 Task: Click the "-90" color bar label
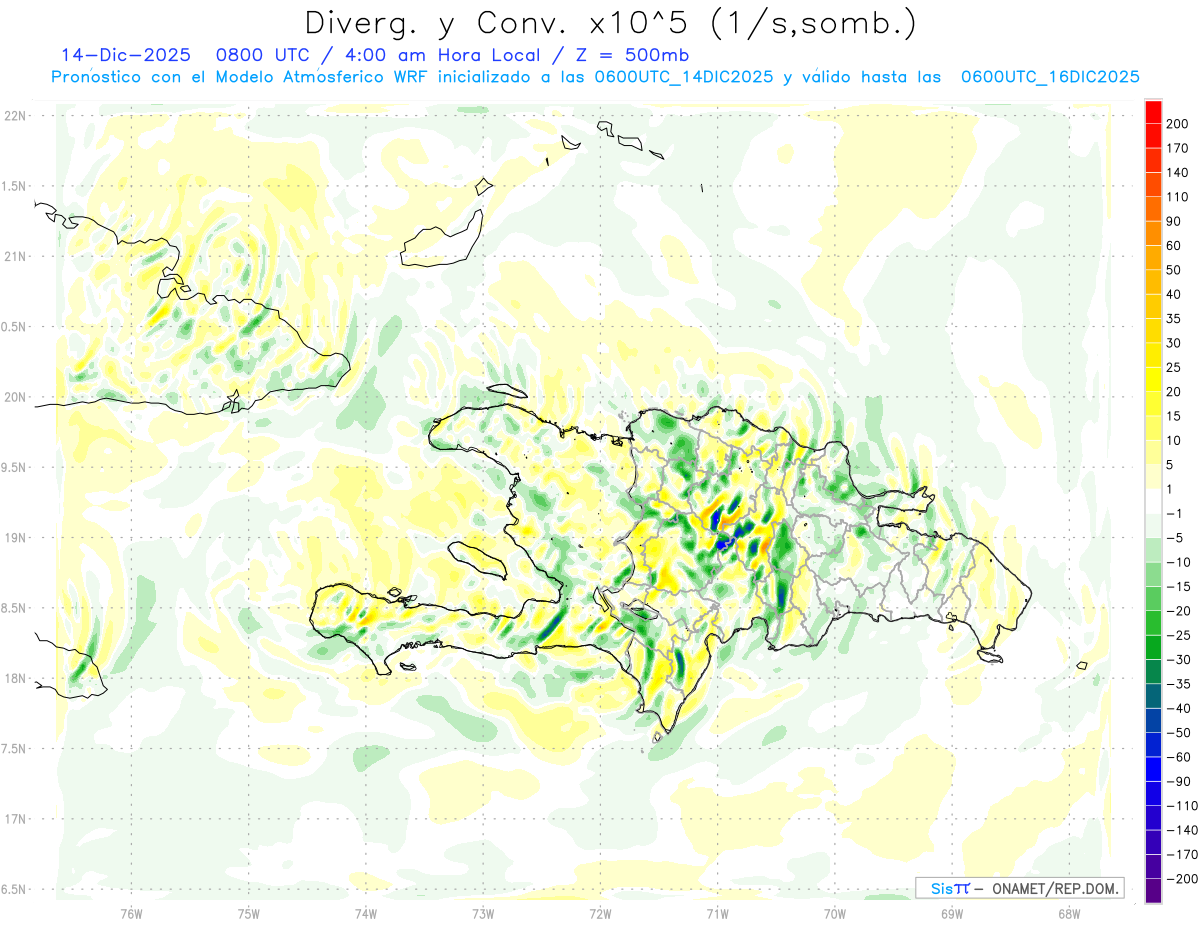click(x=1181, y=781)
